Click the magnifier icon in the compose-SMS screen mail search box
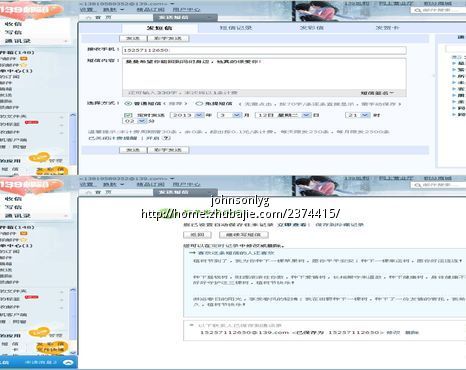This screenshot has height=370, width=466. click(417, 11)
